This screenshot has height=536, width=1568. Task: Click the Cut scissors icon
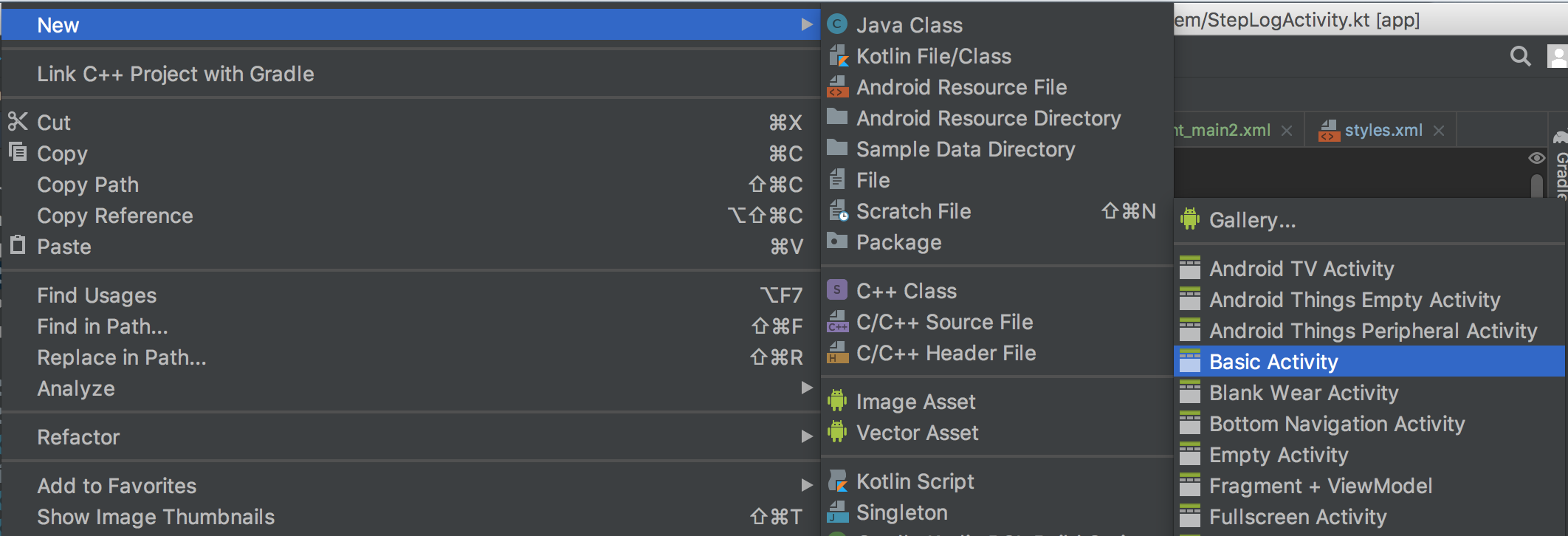(x=18, y=121)
